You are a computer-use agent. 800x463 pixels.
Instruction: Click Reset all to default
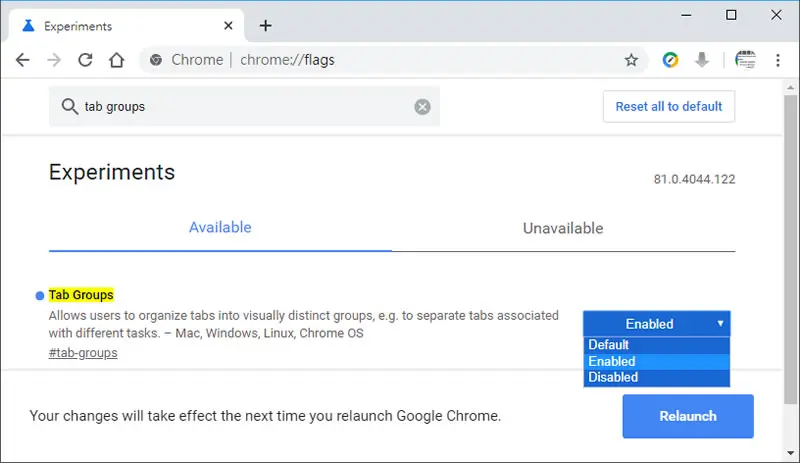(669, 106)
